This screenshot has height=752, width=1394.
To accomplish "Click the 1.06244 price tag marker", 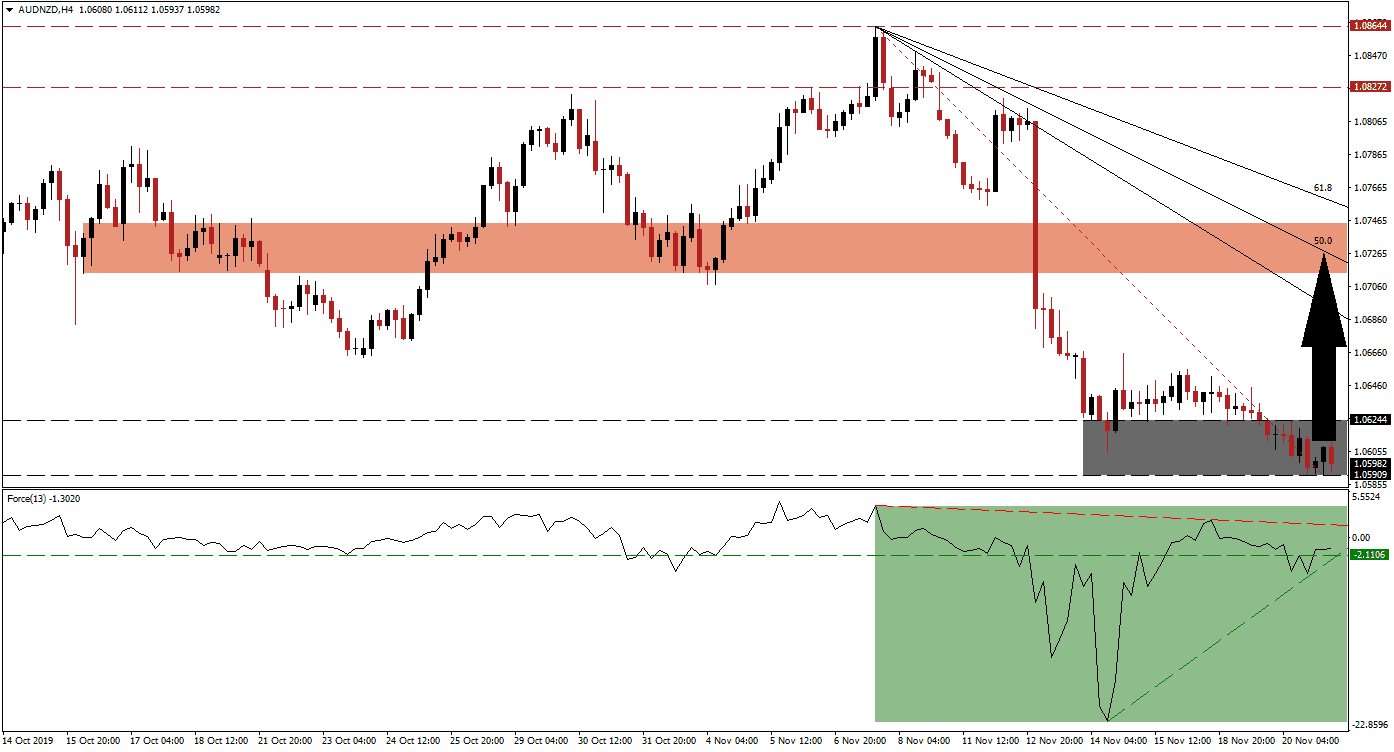I will coord(1368,418).
